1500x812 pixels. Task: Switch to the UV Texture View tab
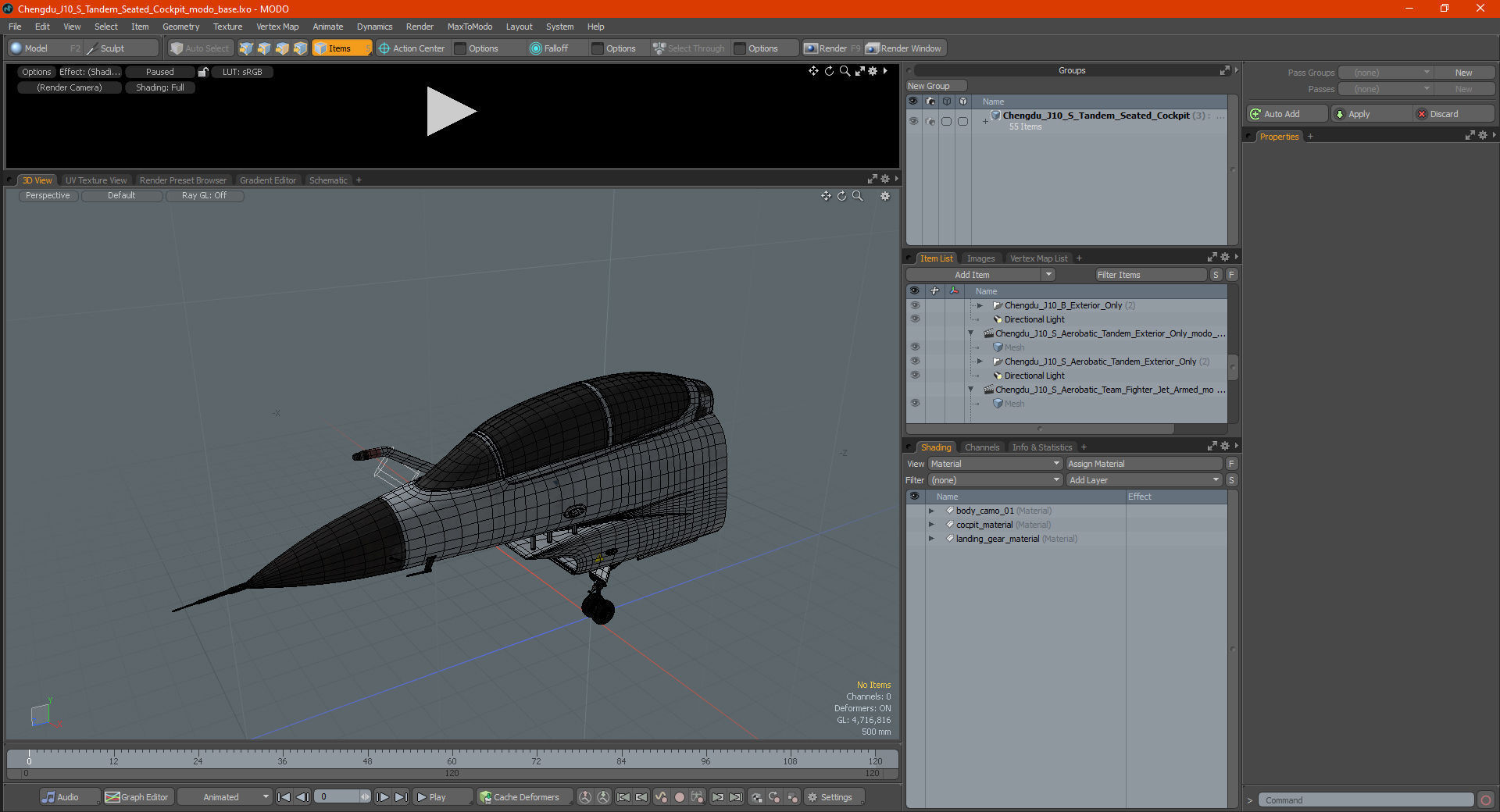95,180
